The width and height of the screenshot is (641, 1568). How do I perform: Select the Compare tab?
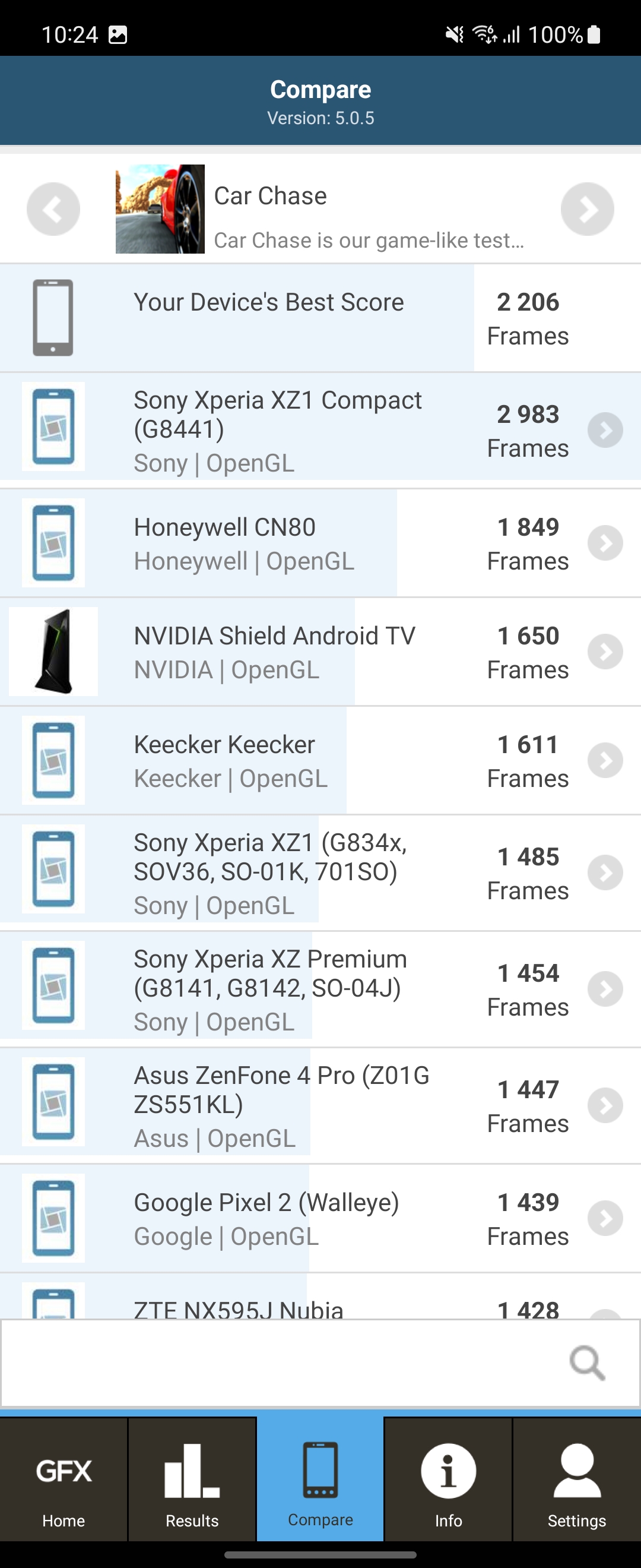click(x=320, y=1485)
